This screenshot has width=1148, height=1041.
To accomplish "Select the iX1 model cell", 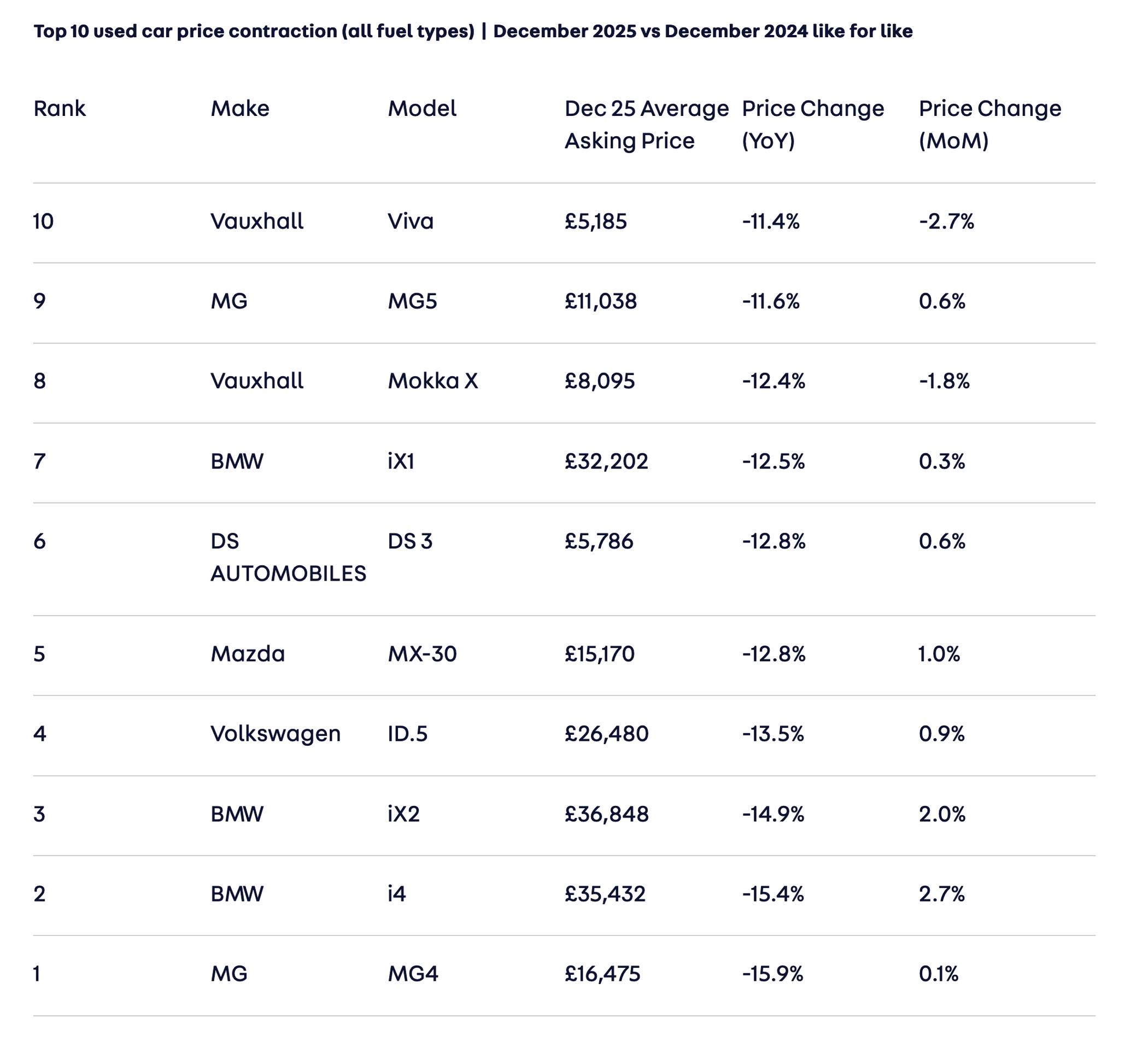I will (401, 461).
